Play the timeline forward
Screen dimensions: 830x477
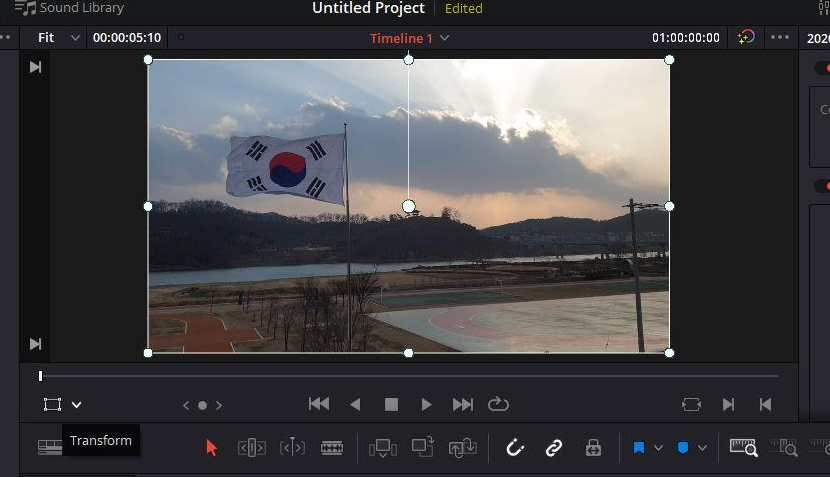(x=426, y=405)
